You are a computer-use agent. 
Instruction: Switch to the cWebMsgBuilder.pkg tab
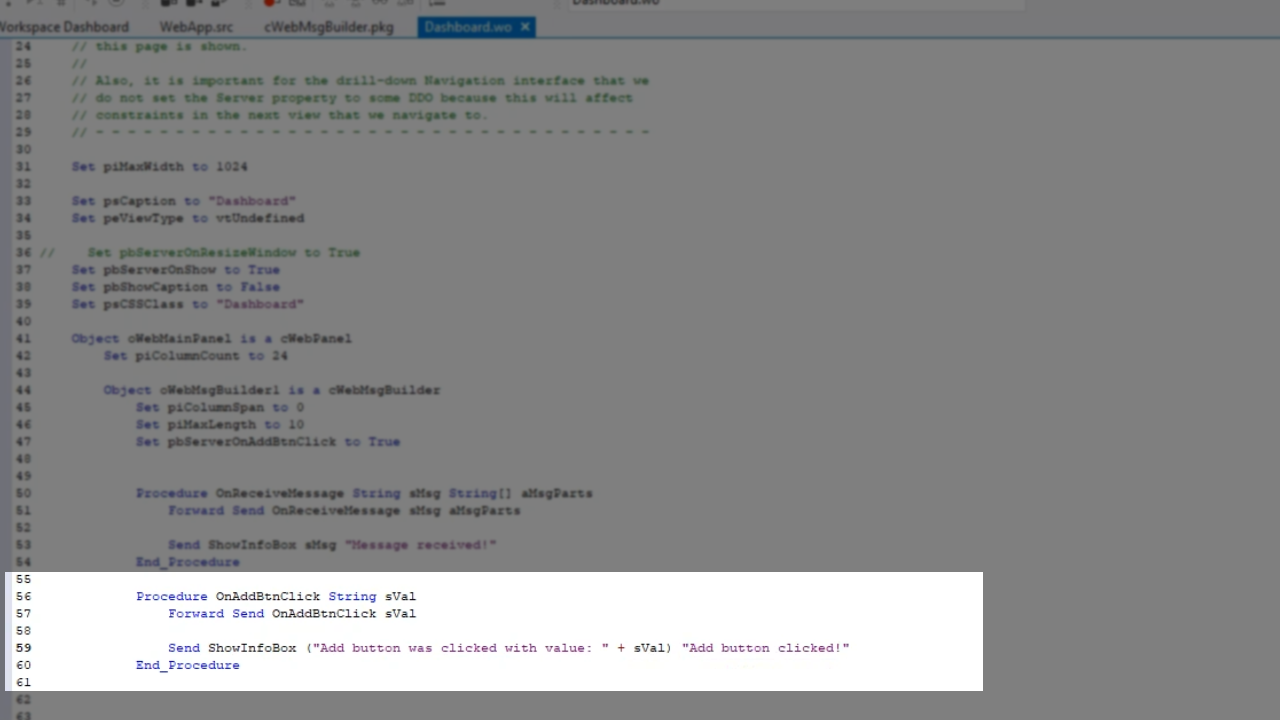(329, 27)
